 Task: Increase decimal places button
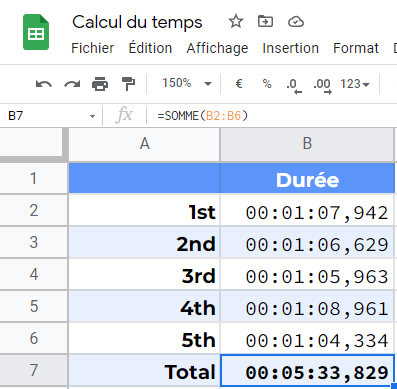[x=322, y=85]
